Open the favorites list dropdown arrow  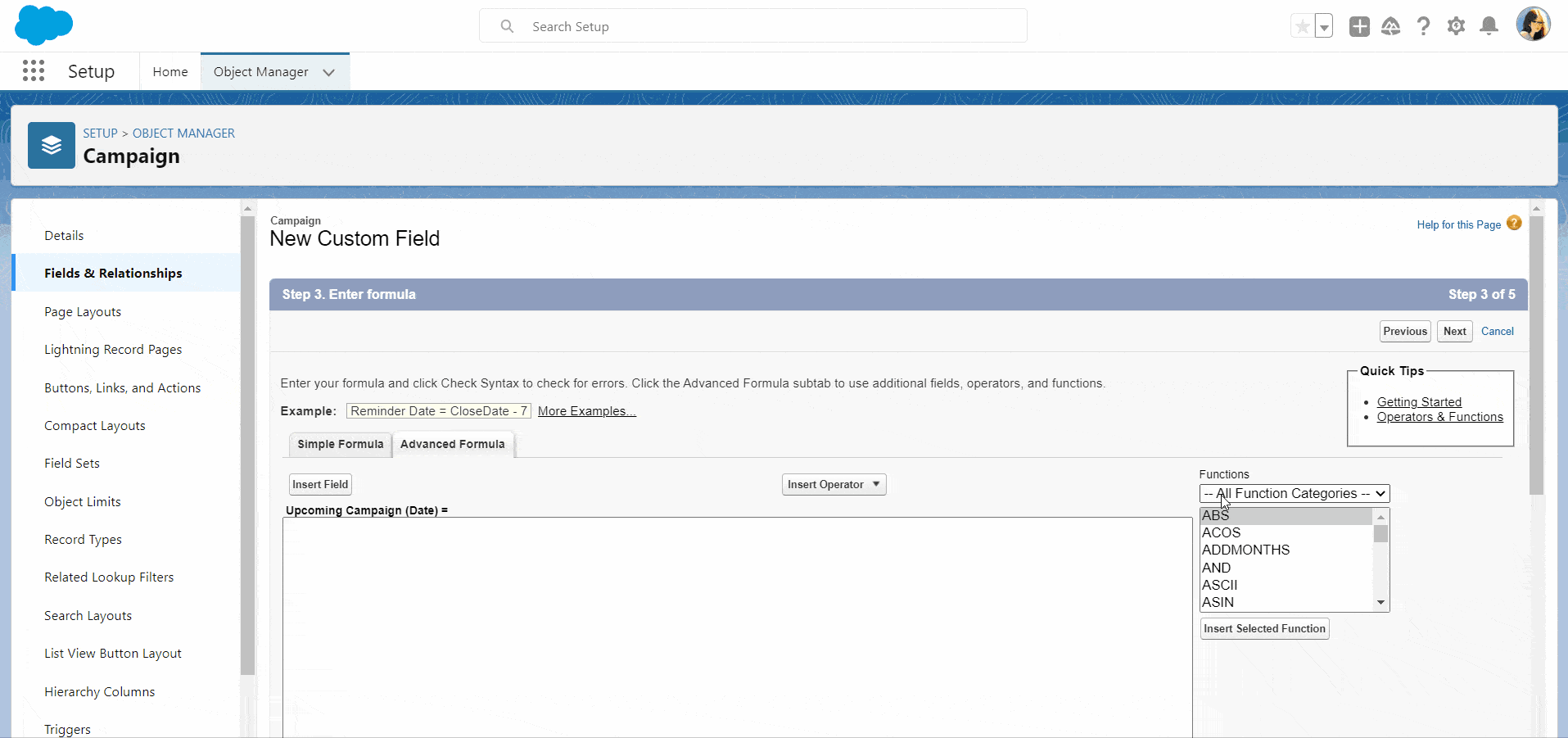coord(1323,25)
